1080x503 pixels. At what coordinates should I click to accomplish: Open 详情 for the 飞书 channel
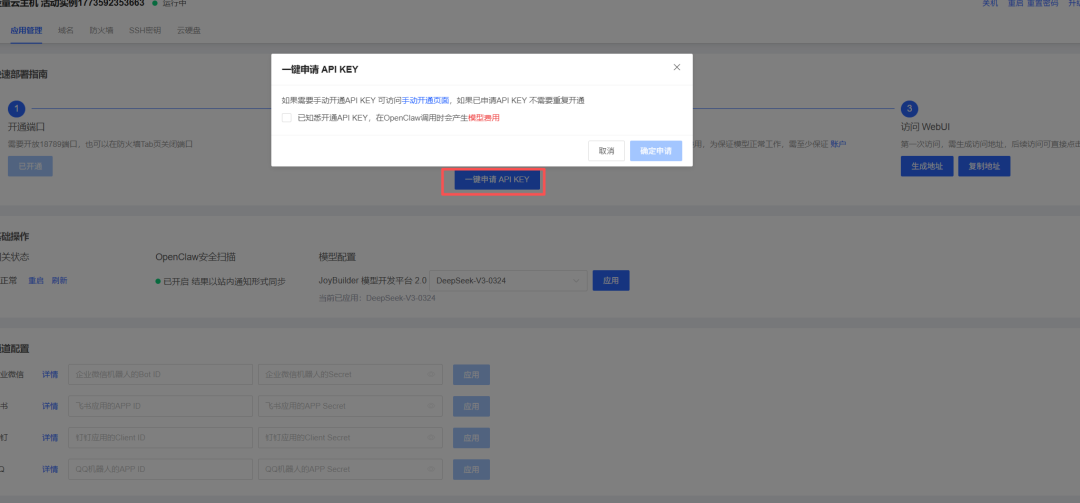pos(50,406)
